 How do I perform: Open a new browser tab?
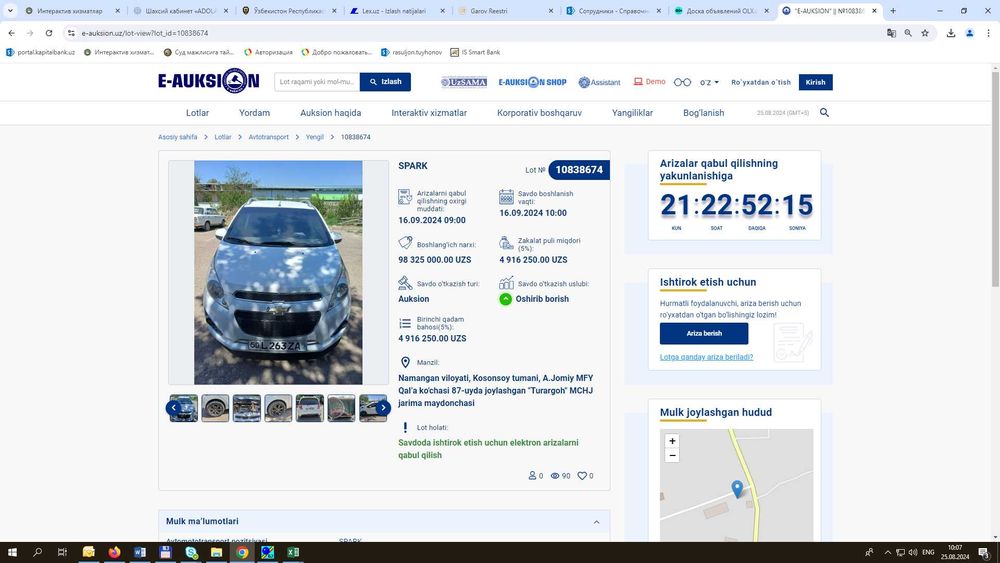(x=893, y=11)
